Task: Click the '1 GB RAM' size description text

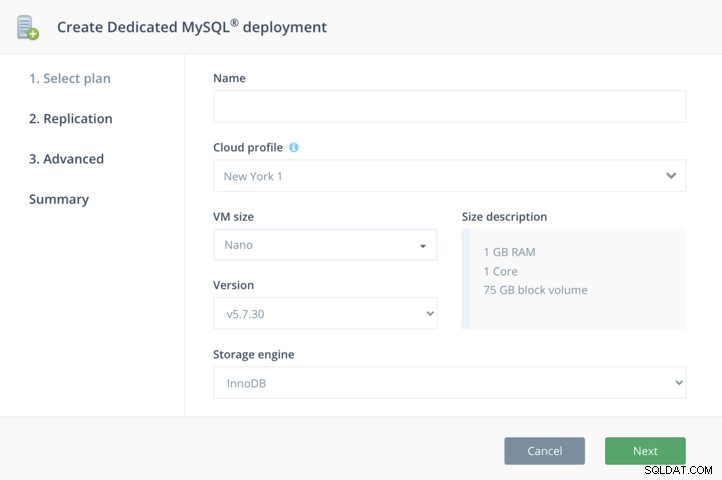Action: (x=509, y=252)
